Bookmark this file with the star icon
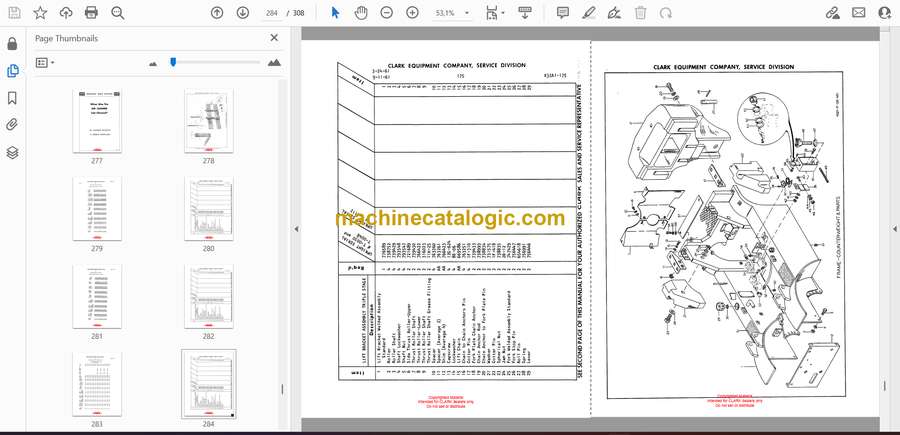The width and height of the screenshot is (900, 435). [40, 13]
